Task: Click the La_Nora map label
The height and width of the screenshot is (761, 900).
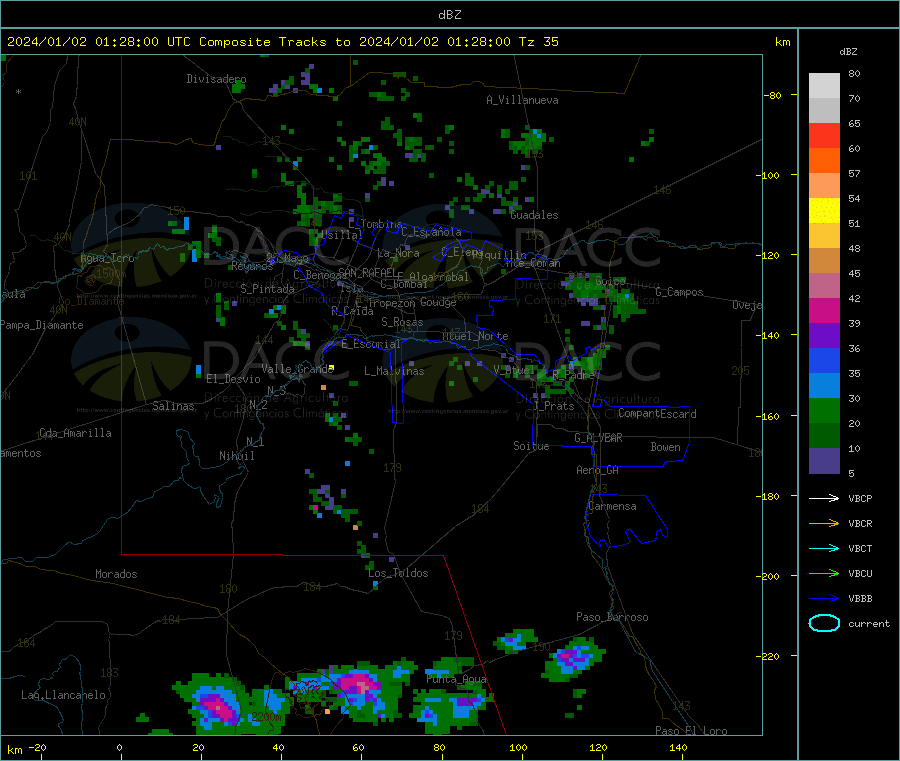Action: (x=398, y=253)
